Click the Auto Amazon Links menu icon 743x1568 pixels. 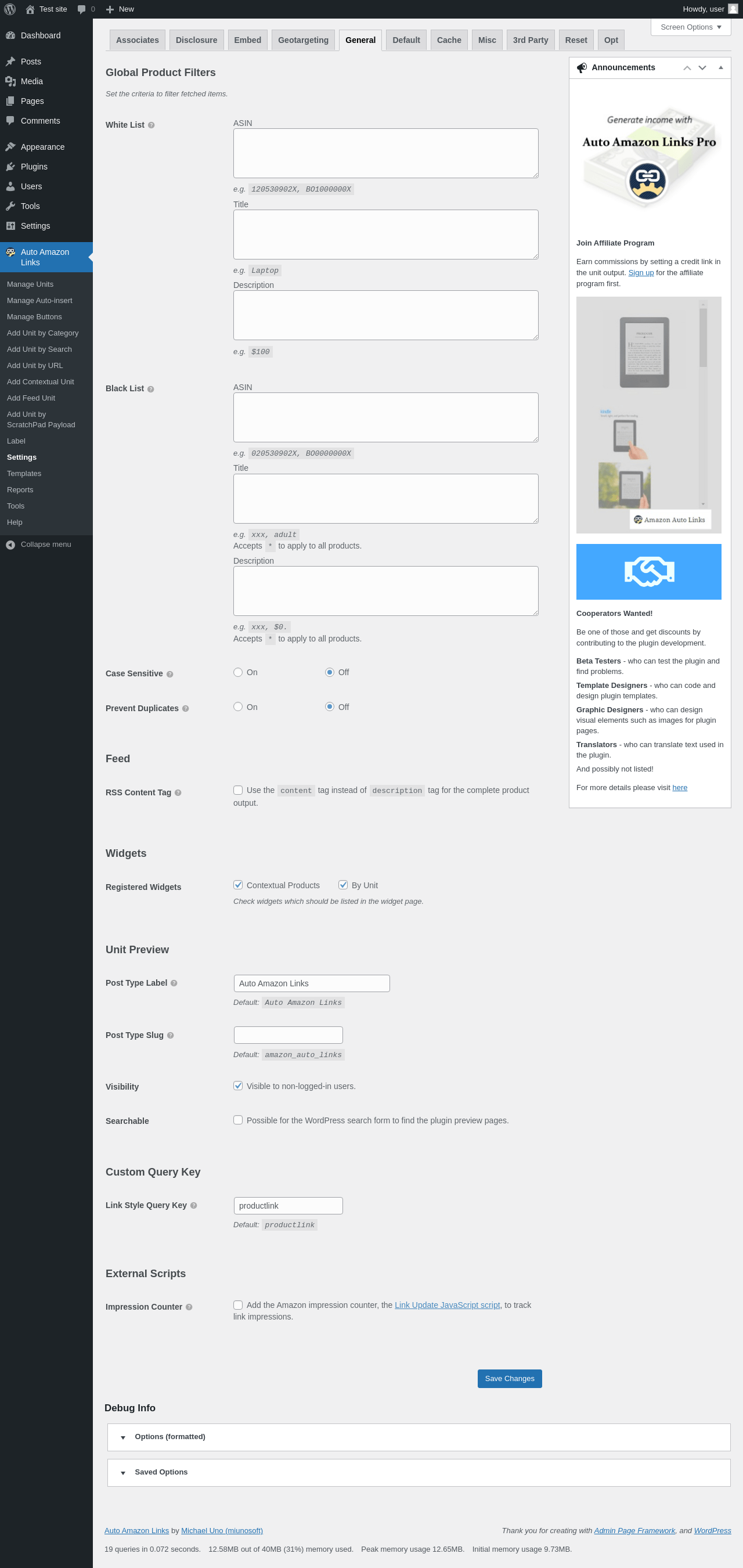[x=10, y=252]
